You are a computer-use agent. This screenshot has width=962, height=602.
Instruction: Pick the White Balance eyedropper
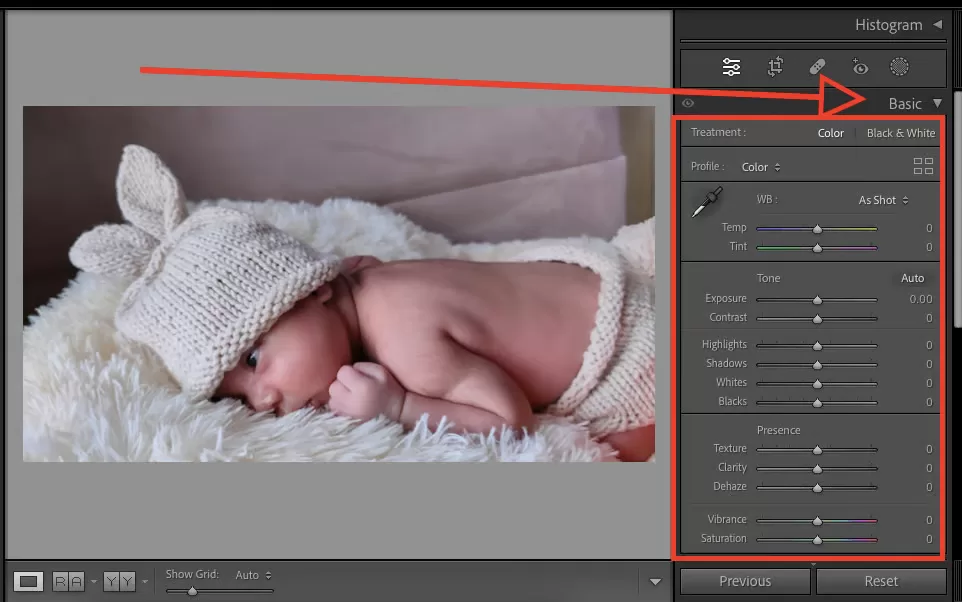(x=707, y=202)
